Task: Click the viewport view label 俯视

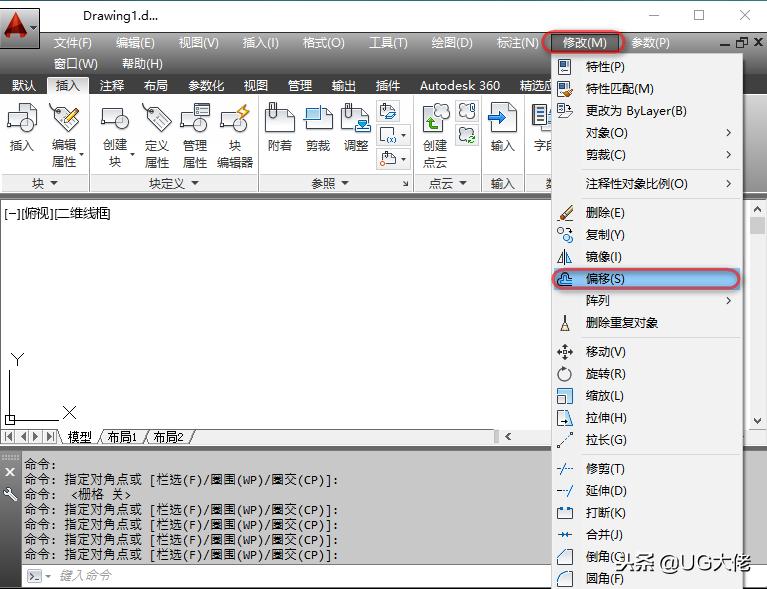Action: click(x=37, y=213)
